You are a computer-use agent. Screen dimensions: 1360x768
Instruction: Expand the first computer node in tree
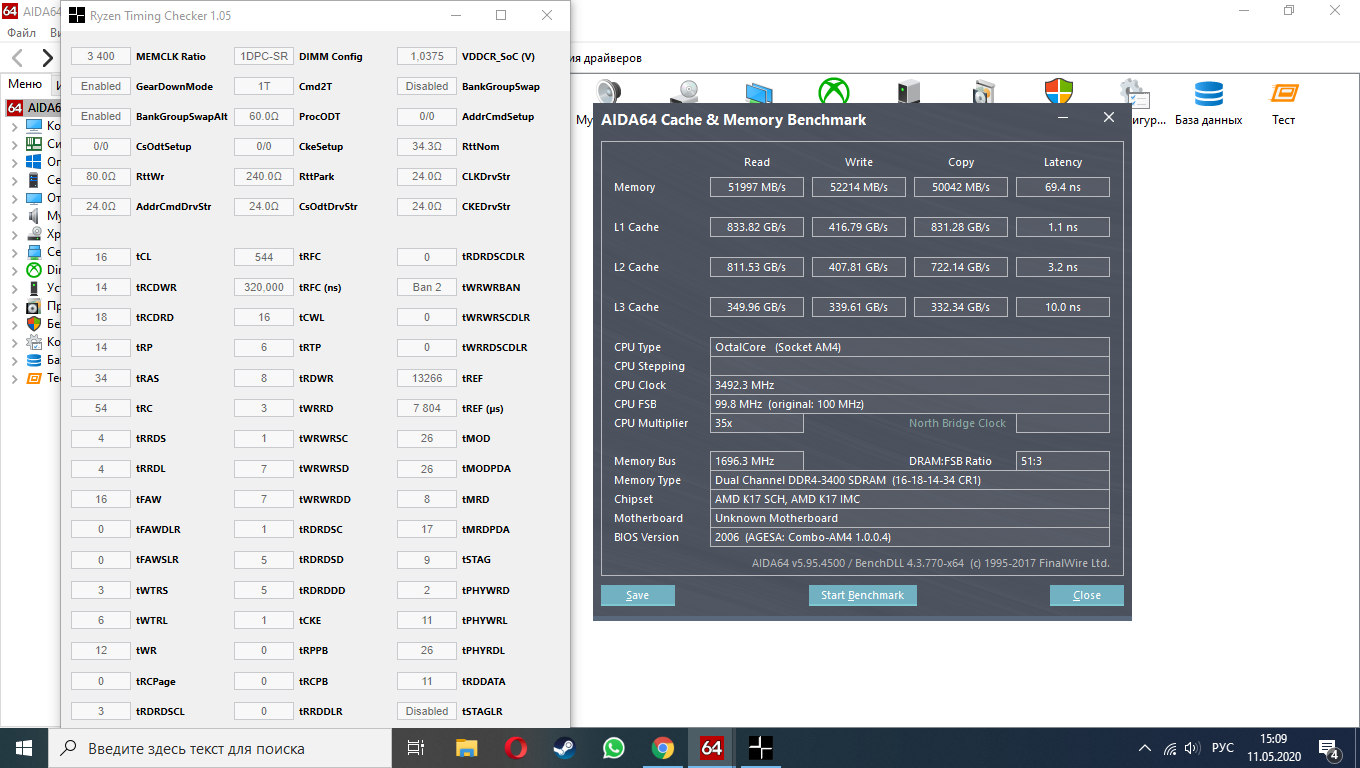(14, 126)
